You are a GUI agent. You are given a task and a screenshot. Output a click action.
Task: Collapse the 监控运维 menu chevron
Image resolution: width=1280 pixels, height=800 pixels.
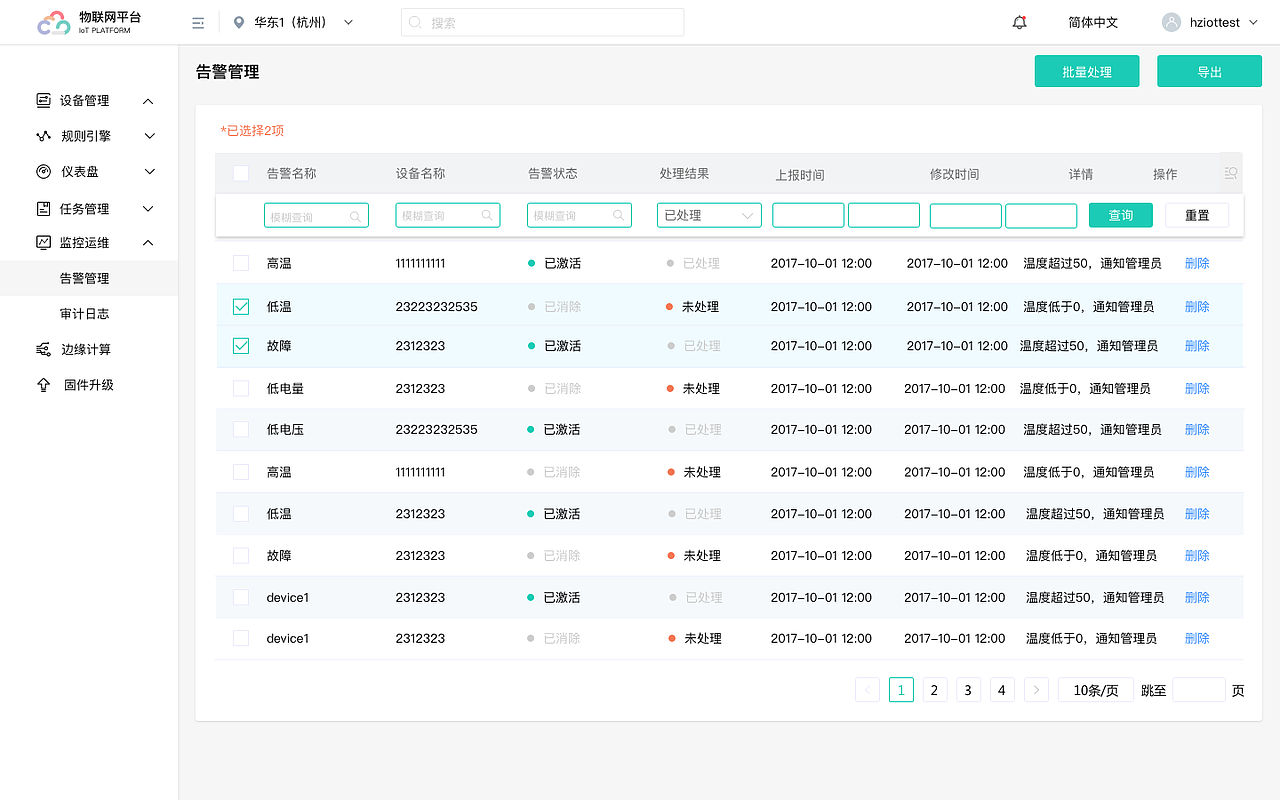(x=148, y=243)
